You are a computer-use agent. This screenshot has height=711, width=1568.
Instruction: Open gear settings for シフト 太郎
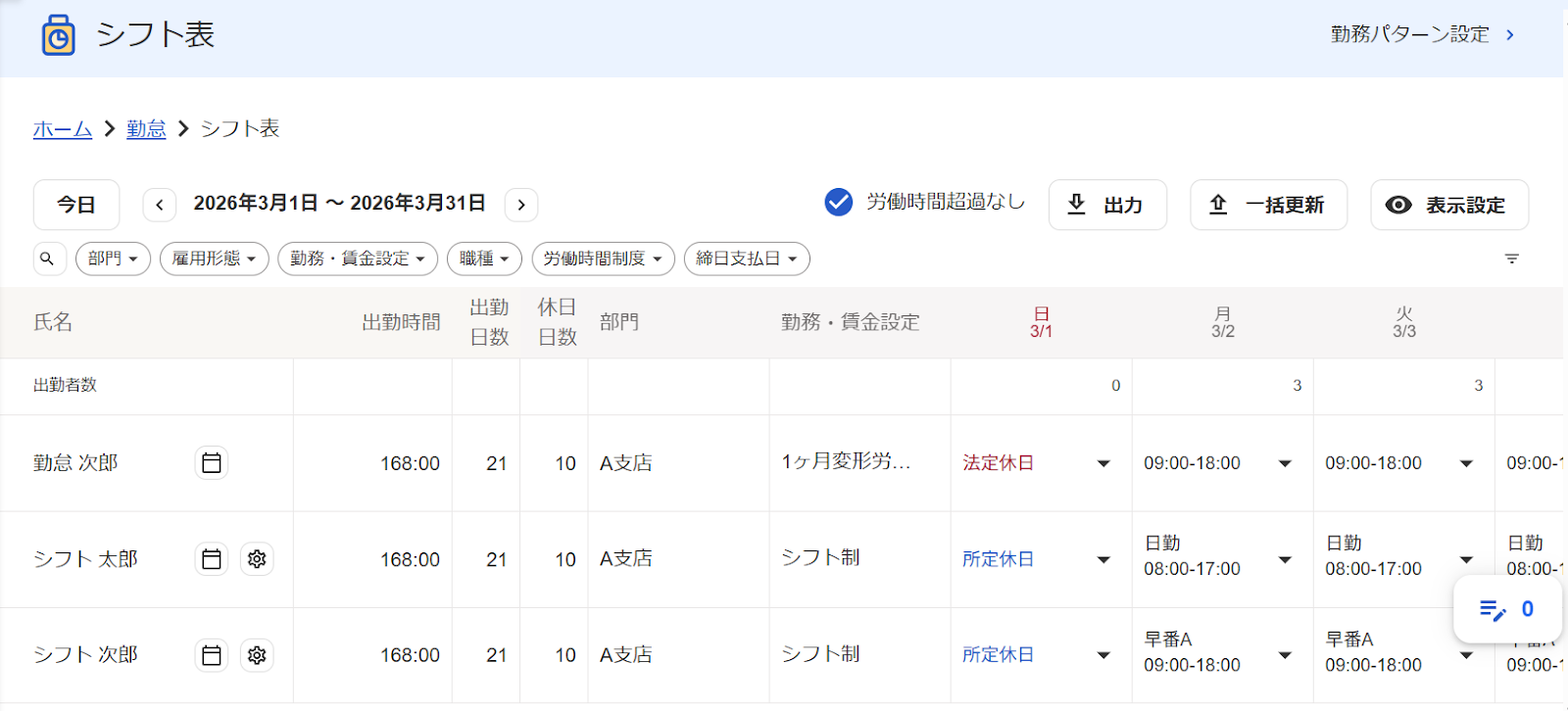257,558
